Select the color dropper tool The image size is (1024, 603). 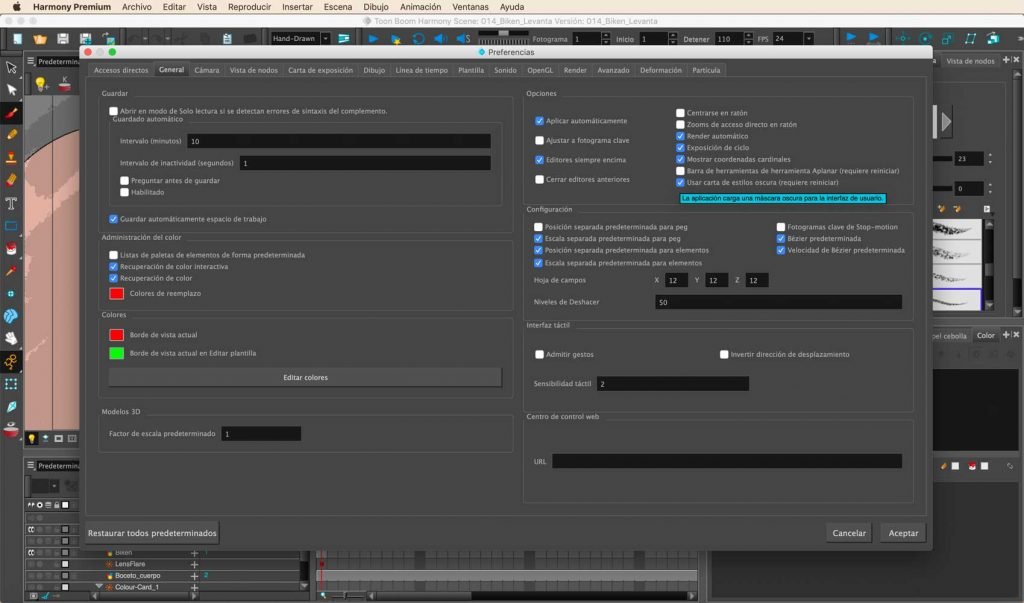pos(11,270)
